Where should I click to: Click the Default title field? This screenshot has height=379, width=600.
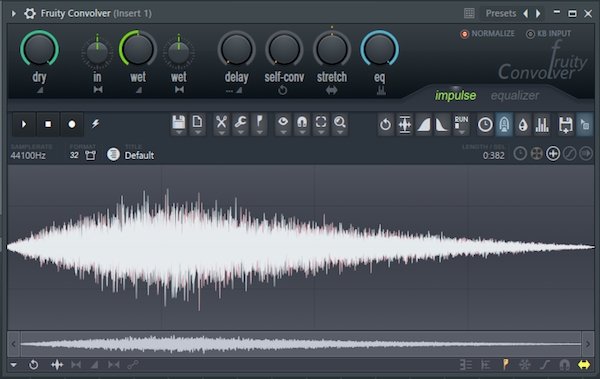click(139, 155)
